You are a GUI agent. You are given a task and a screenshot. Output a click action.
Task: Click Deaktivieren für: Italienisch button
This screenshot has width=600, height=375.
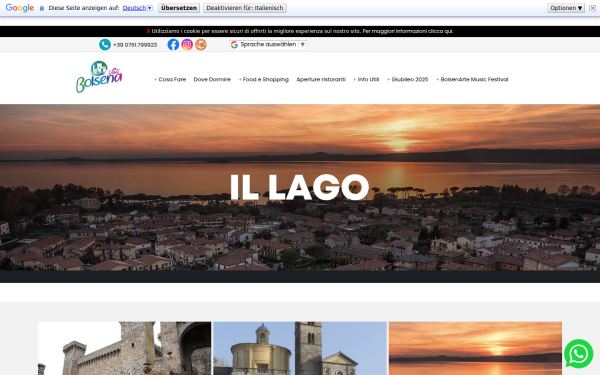tap(245, 8)
